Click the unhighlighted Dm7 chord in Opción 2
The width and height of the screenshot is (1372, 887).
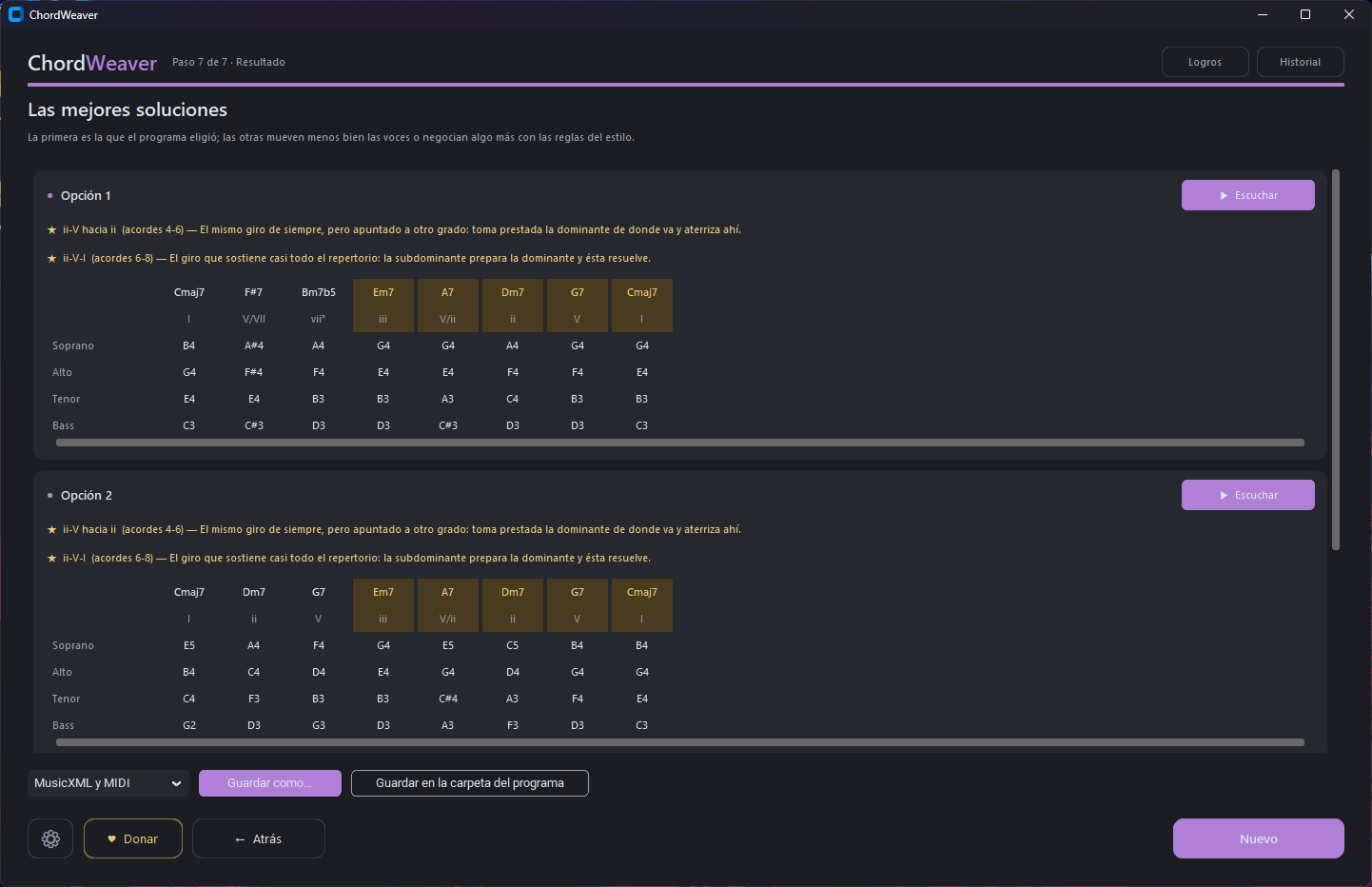(254, 592)
